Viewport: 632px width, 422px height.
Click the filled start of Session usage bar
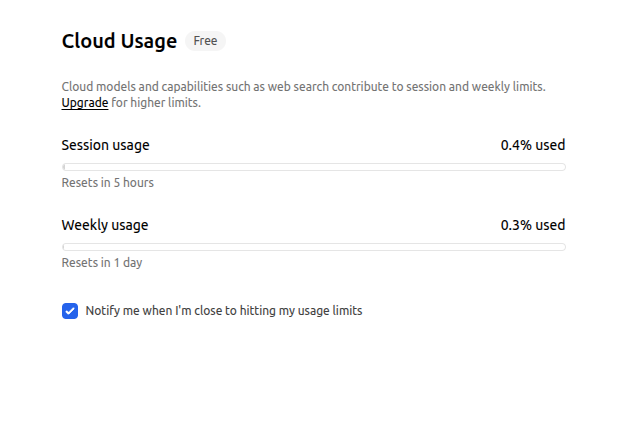point(64,167)
